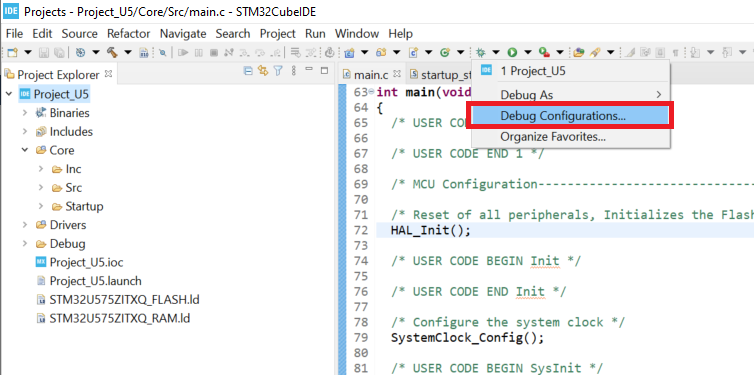This screenshot has width=754, height=375.
Task: Expand the Startup folder
Action: click(x=41, y=207)
